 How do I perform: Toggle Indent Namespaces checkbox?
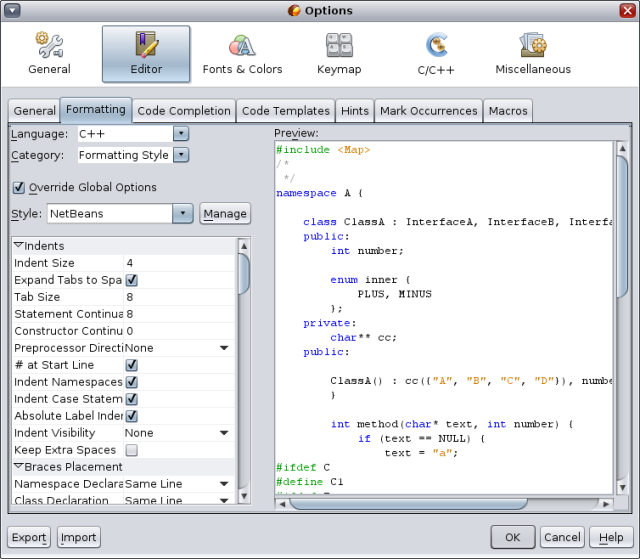pos(131,382)
